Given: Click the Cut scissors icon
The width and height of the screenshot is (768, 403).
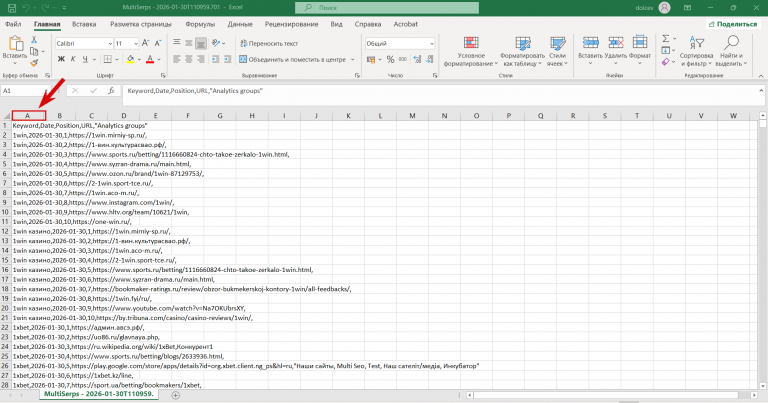Looking at the screenshot, I should [34, 40].
